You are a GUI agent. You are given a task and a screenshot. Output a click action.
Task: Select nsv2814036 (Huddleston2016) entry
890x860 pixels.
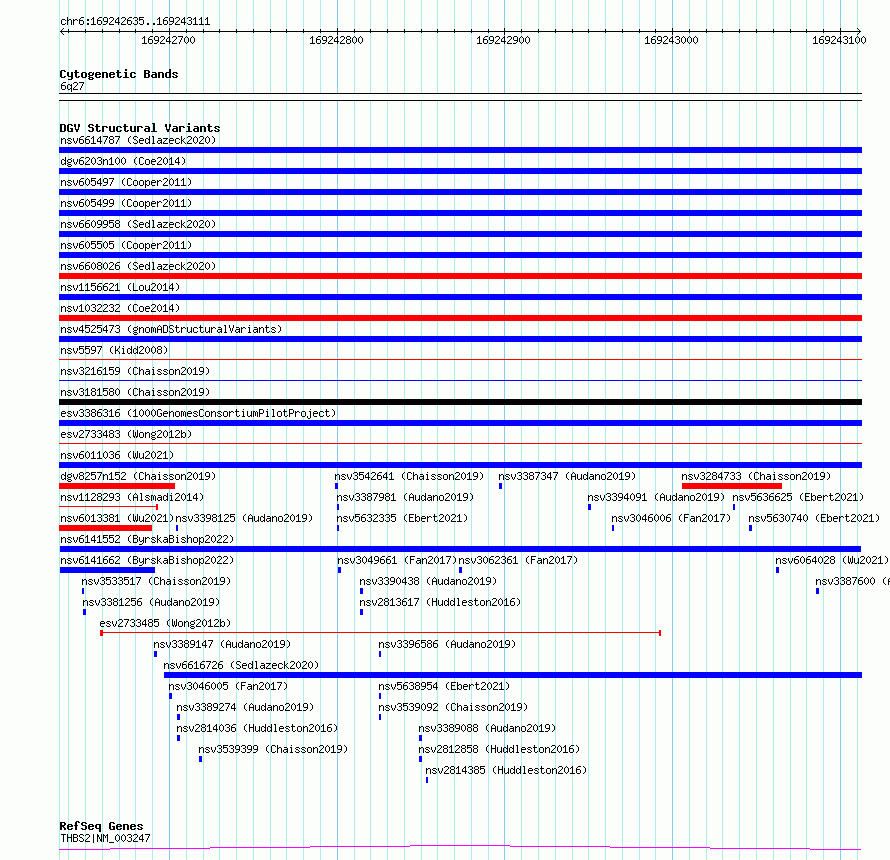257,728
